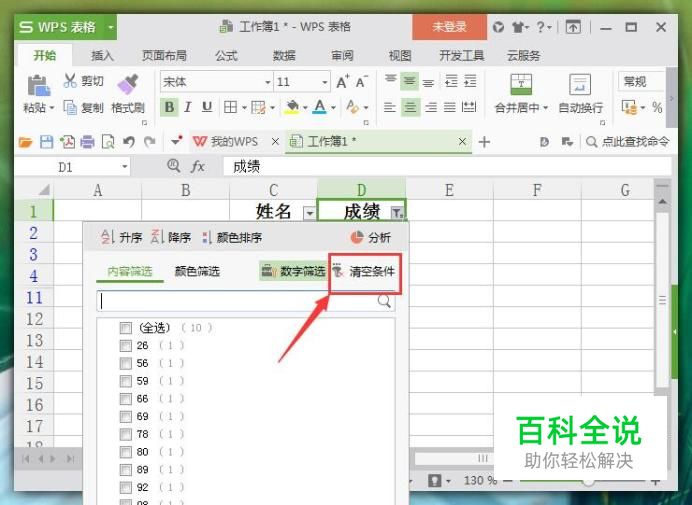This screenshot has width=692, height=505.
Task: Check the 56 value checkbox
Action: [x=126, y=363]
